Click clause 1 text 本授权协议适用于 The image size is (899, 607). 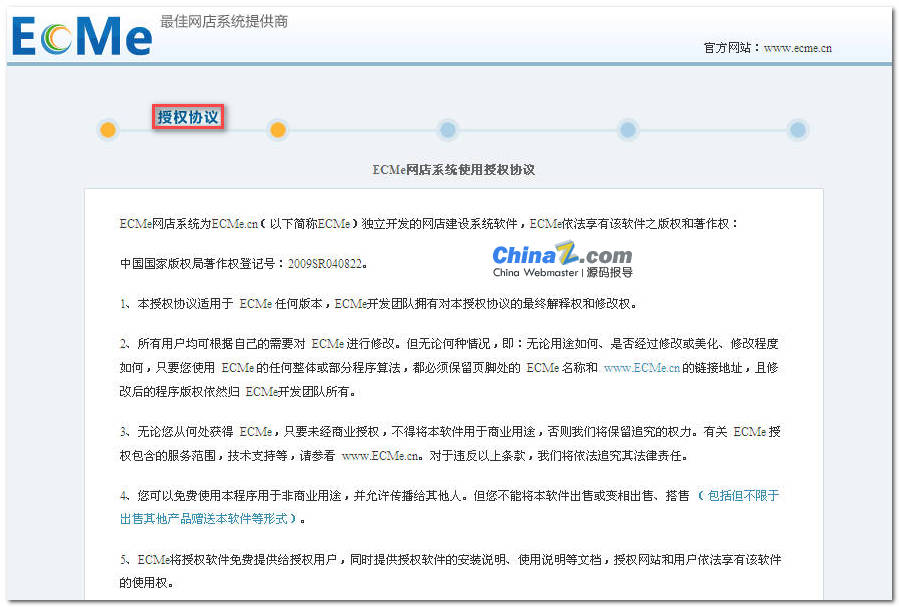[x=185, y=304]
